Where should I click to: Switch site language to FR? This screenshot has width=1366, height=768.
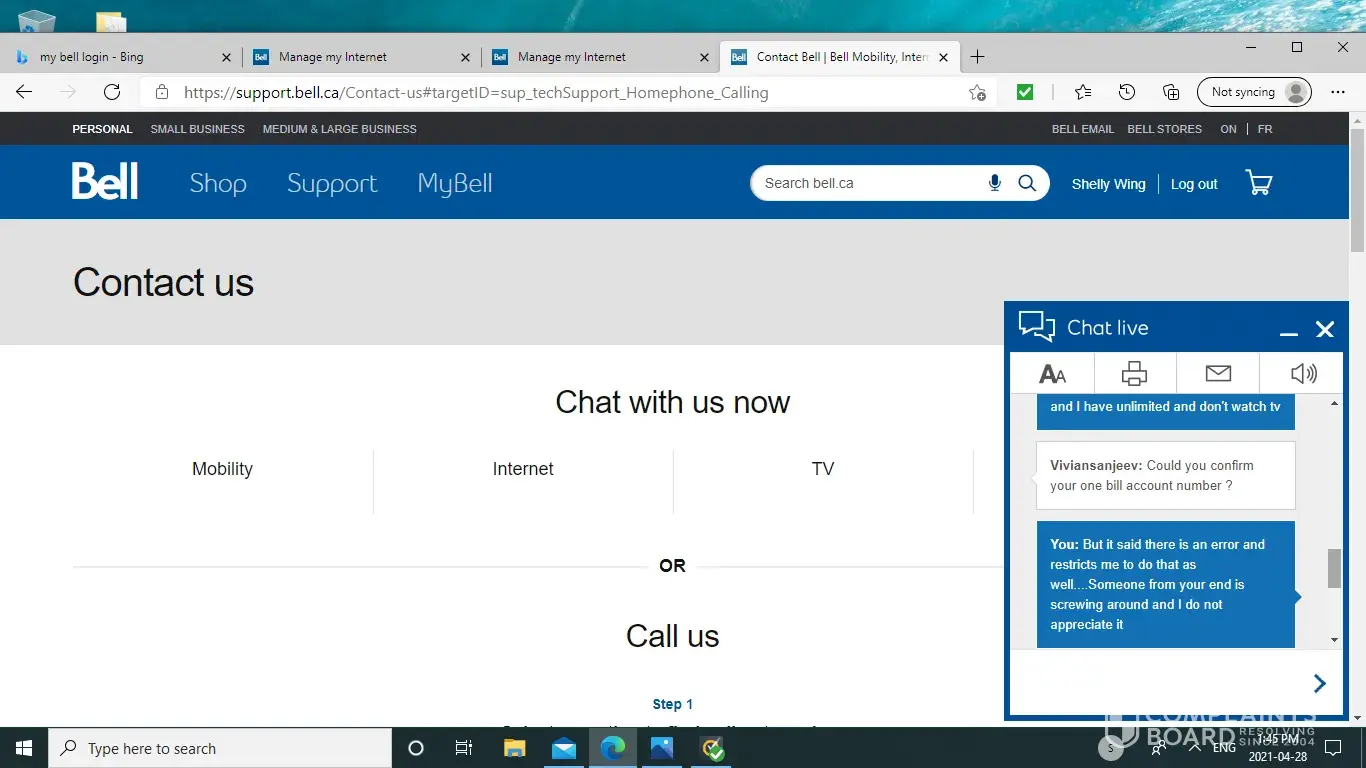point(1265,129)
